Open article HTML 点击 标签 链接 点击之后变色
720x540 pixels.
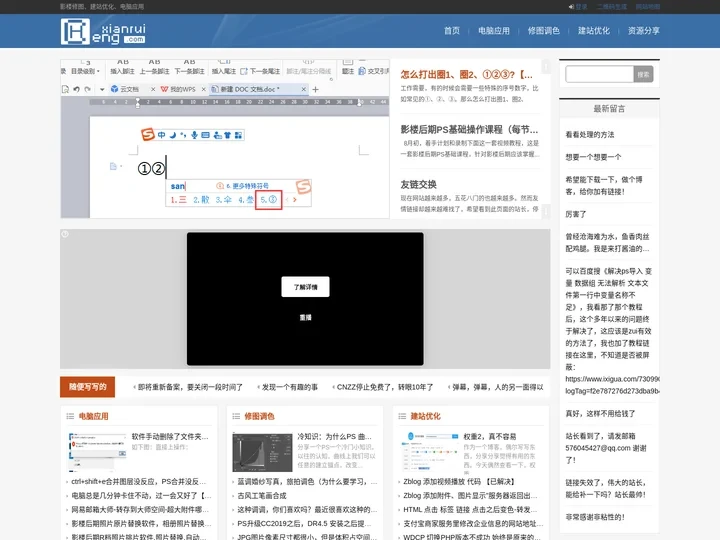coord(470,509)
